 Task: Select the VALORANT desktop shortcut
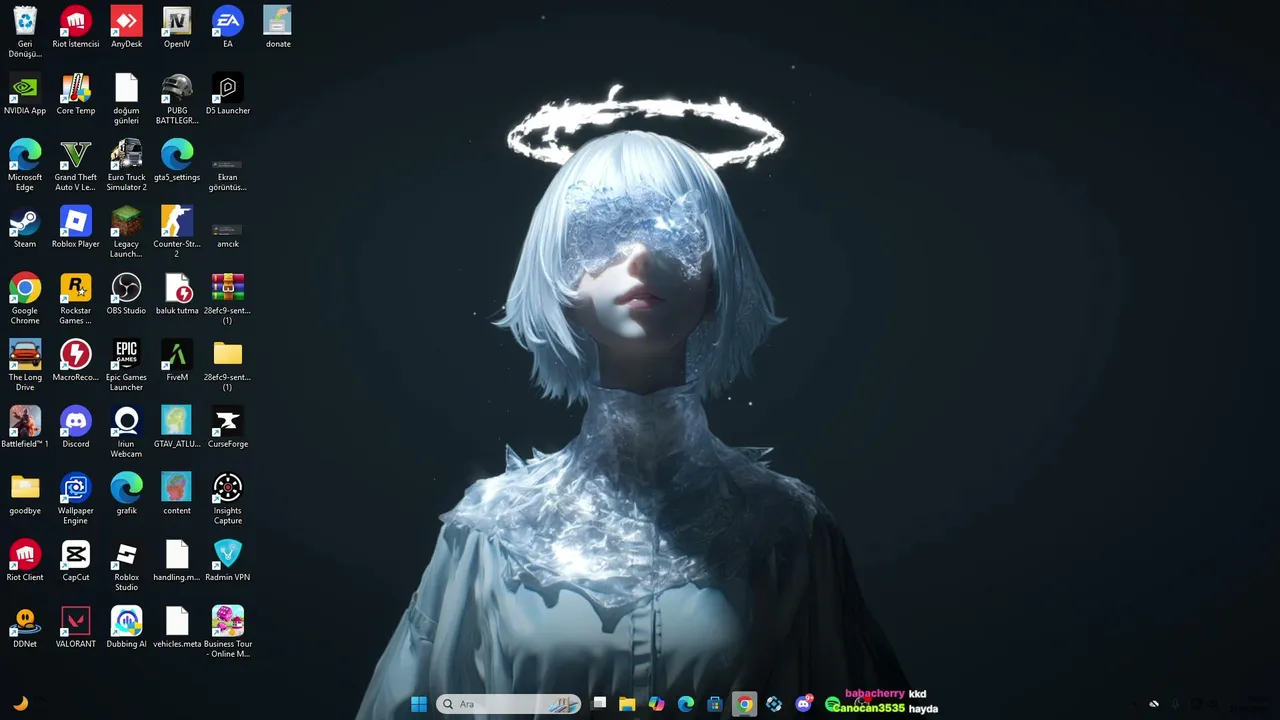(x=76, y=621)
